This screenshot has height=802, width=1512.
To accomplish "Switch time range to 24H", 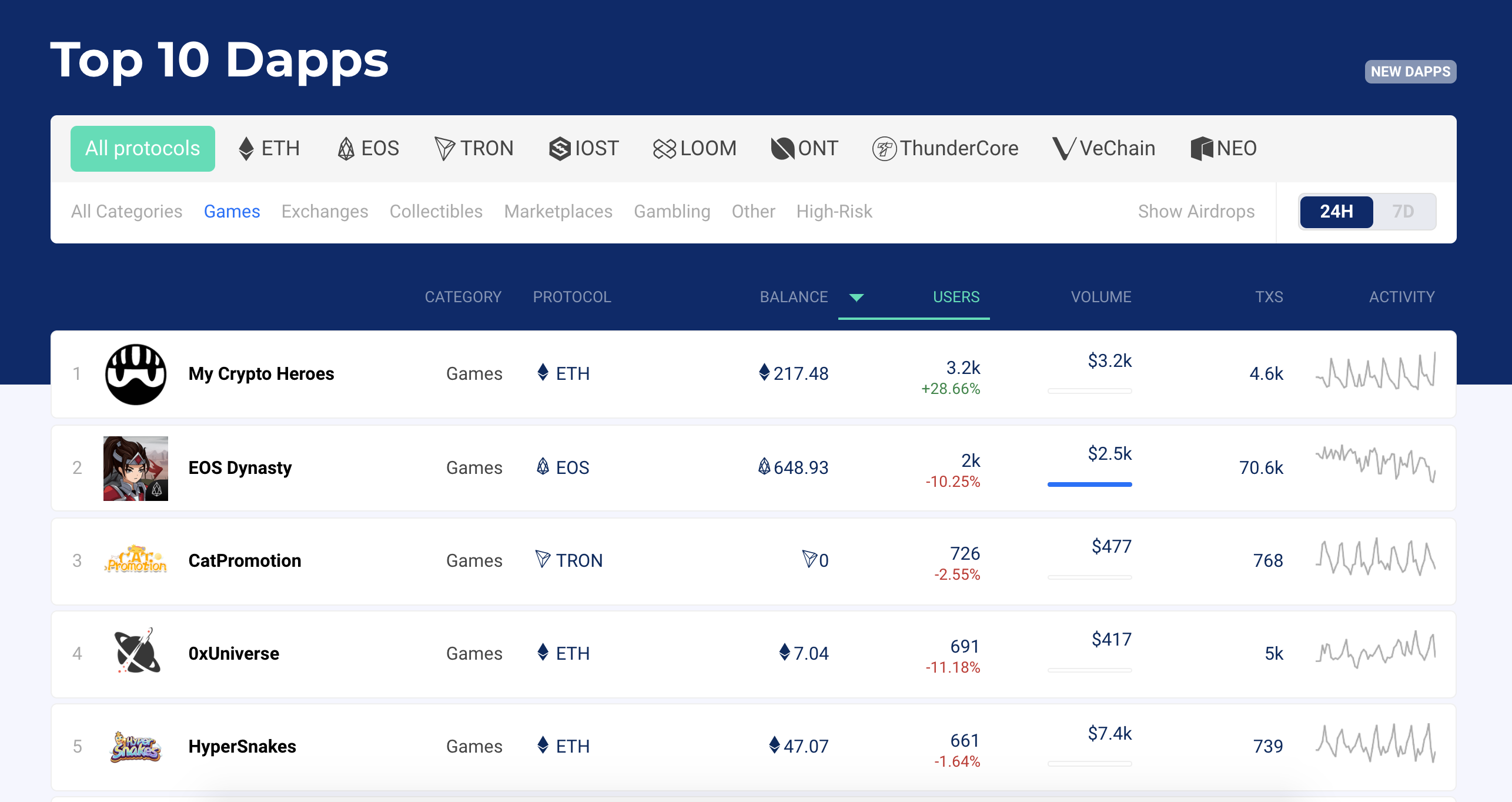I will [x=1336, y=212].
